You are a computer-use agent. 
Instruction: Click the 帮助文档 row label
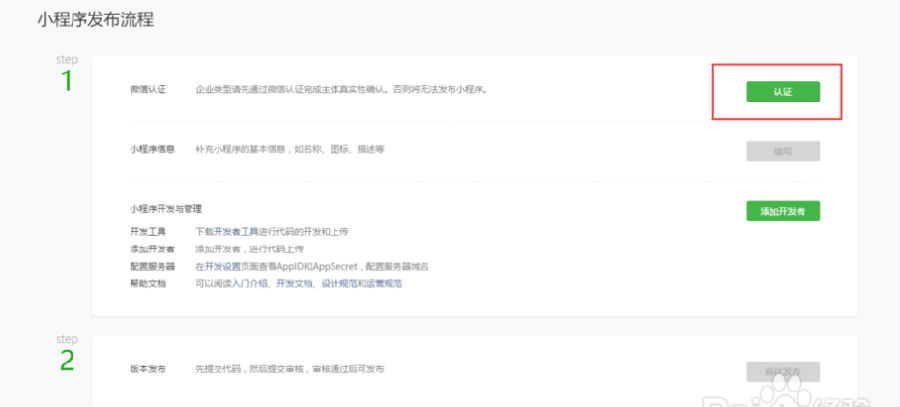[148, 284]
